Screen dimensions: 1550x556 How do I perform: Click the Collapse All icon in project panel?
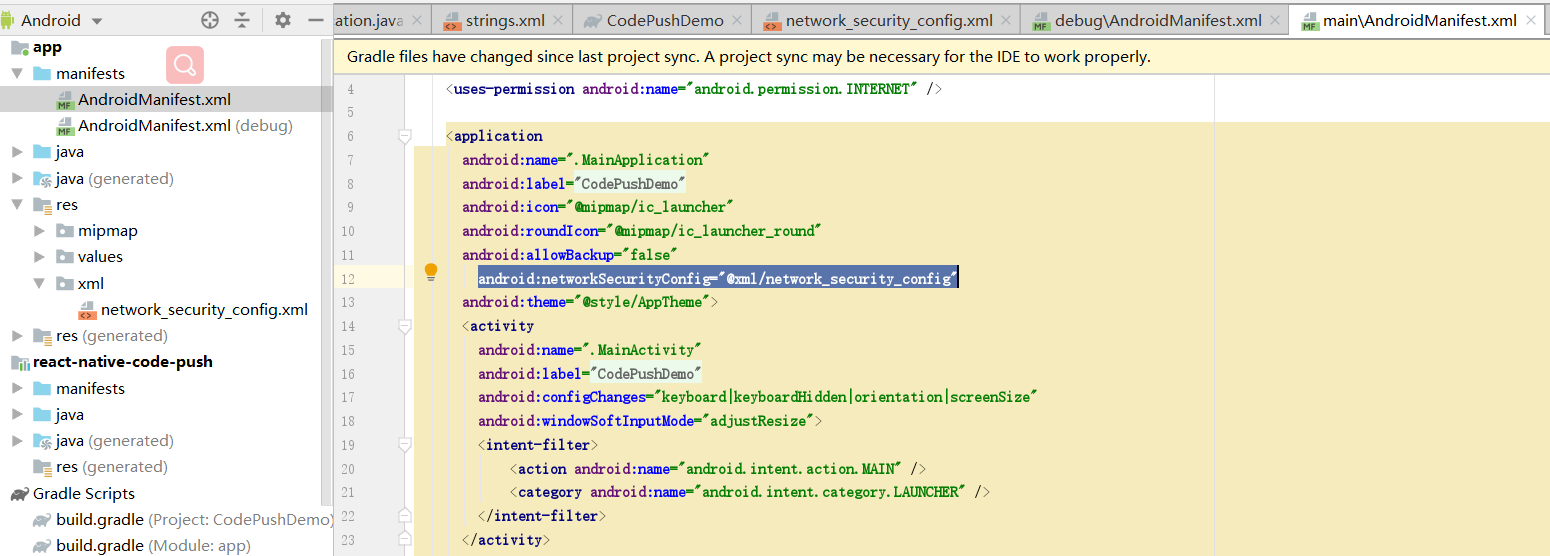[x=242, y=20]
